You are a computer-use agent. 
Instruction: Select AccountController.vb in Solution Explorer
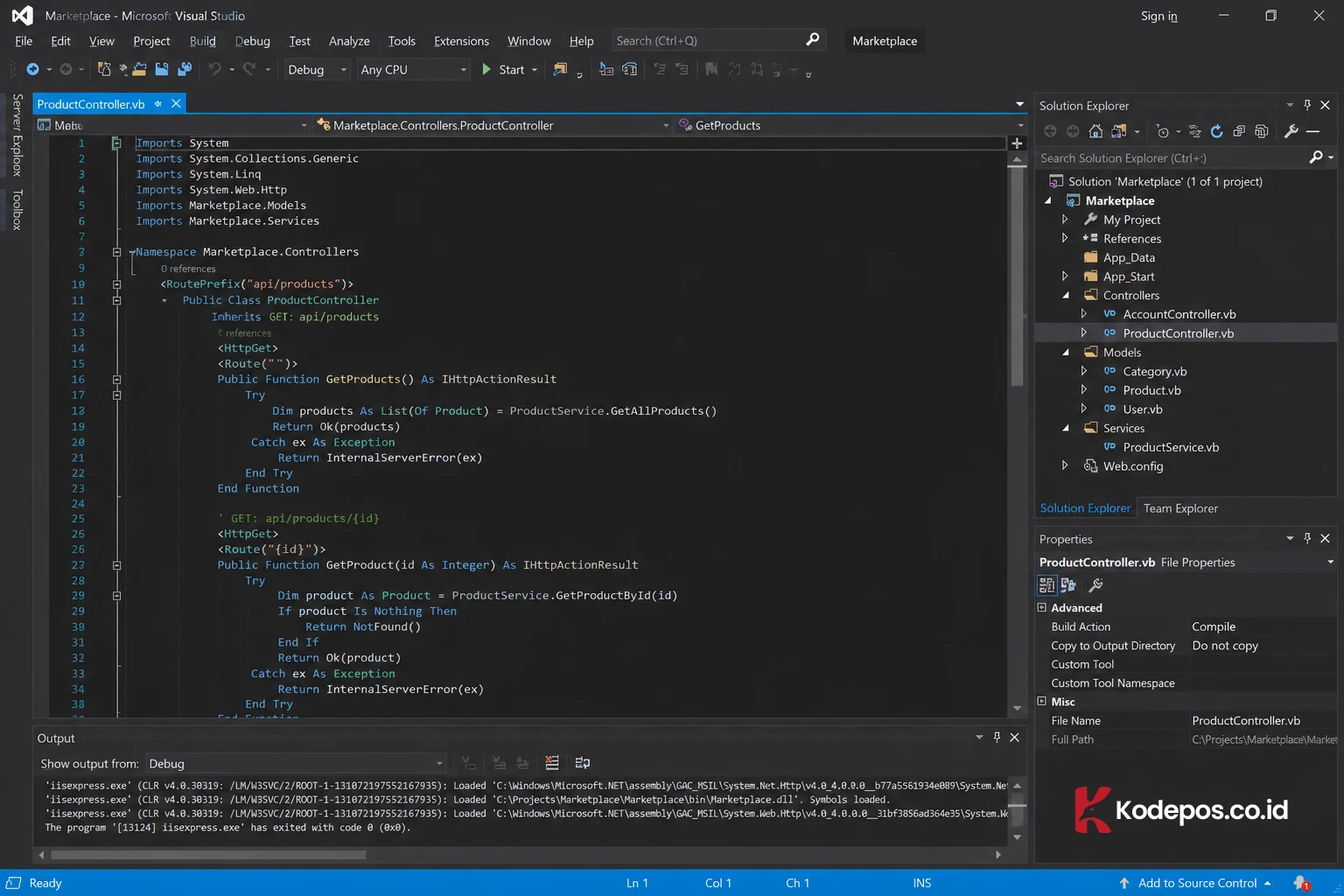[x=1179, y=314]
